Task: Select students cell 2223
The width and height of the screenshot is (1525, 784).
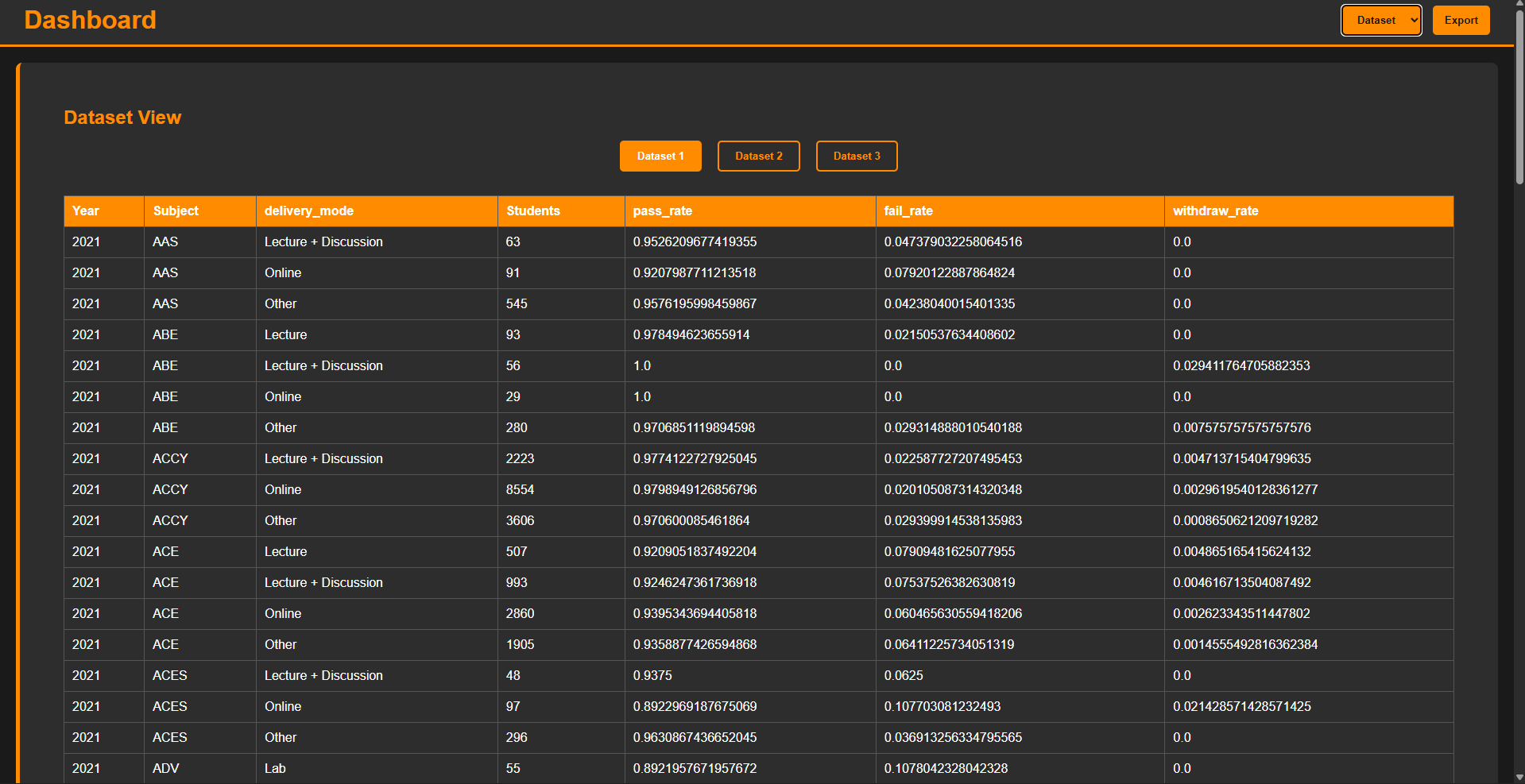Action: pos(561,459)
